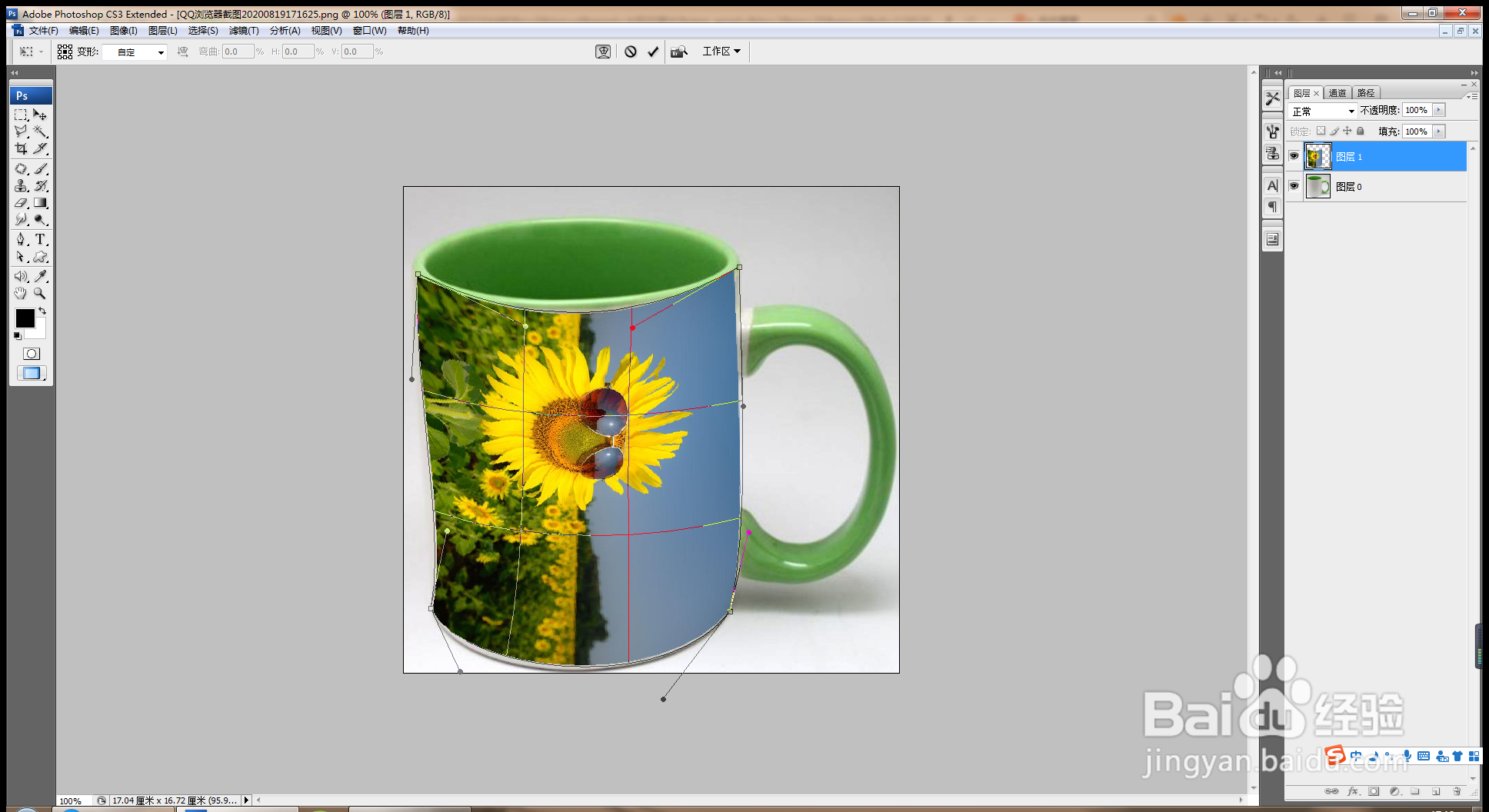Image resolution: width=1489 pixels, height=812 pixels.
Task: Pick the white background color
Action: tap(38, 331)
